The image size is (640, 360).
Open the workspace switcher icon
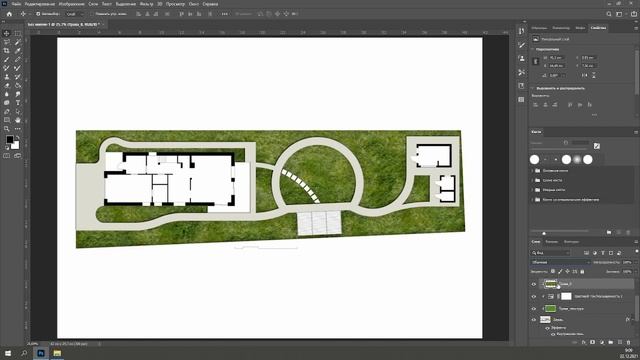[x=619, y=14]
